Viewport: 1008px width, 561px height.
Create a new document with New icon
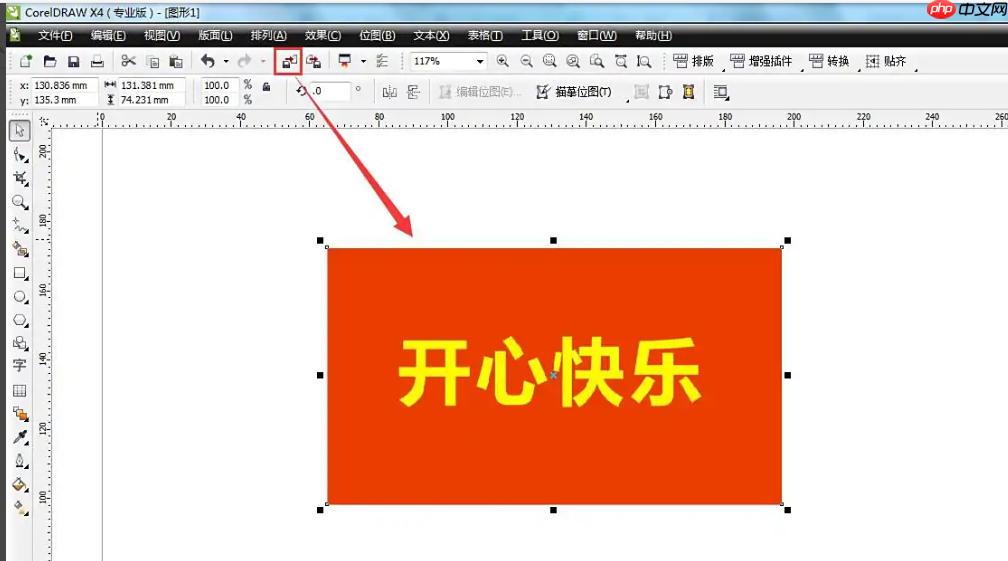(26, 62)
